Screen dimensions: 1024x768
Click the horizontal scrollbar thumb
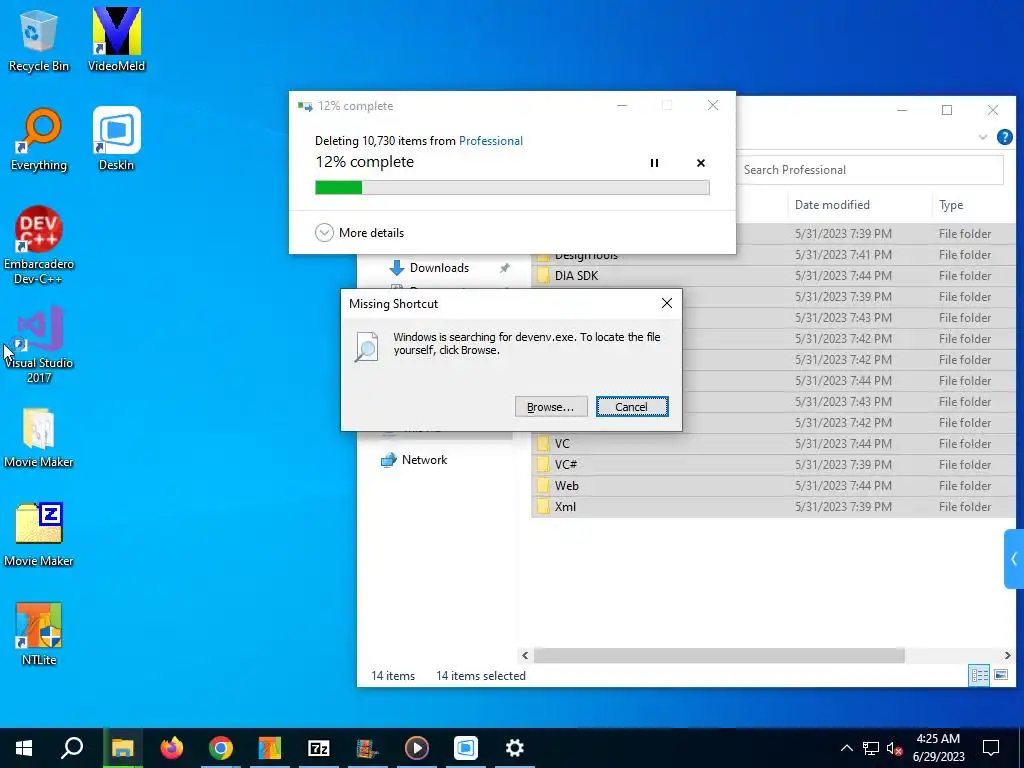719,655
